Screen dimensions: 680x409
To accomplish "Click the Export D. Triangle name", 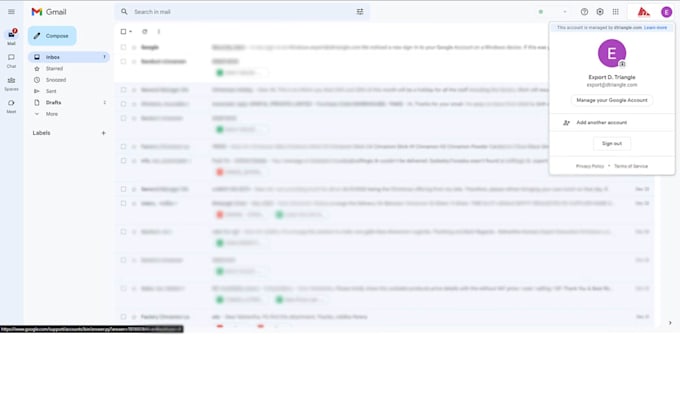I will click(611, 77).
